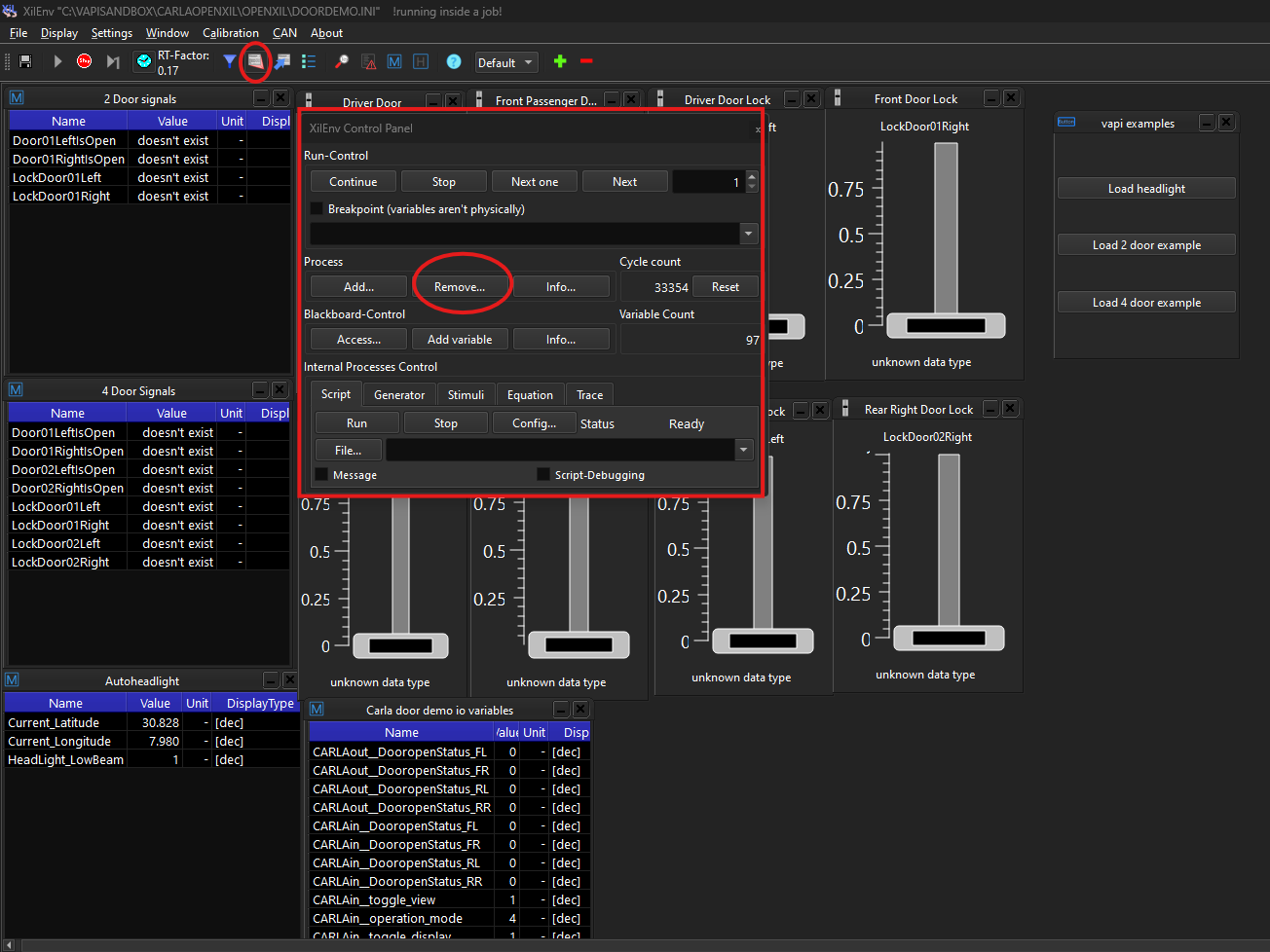Click the blue question mark help icon
The height and width of the screenshot is (952, 1270).
coord(454,61)
